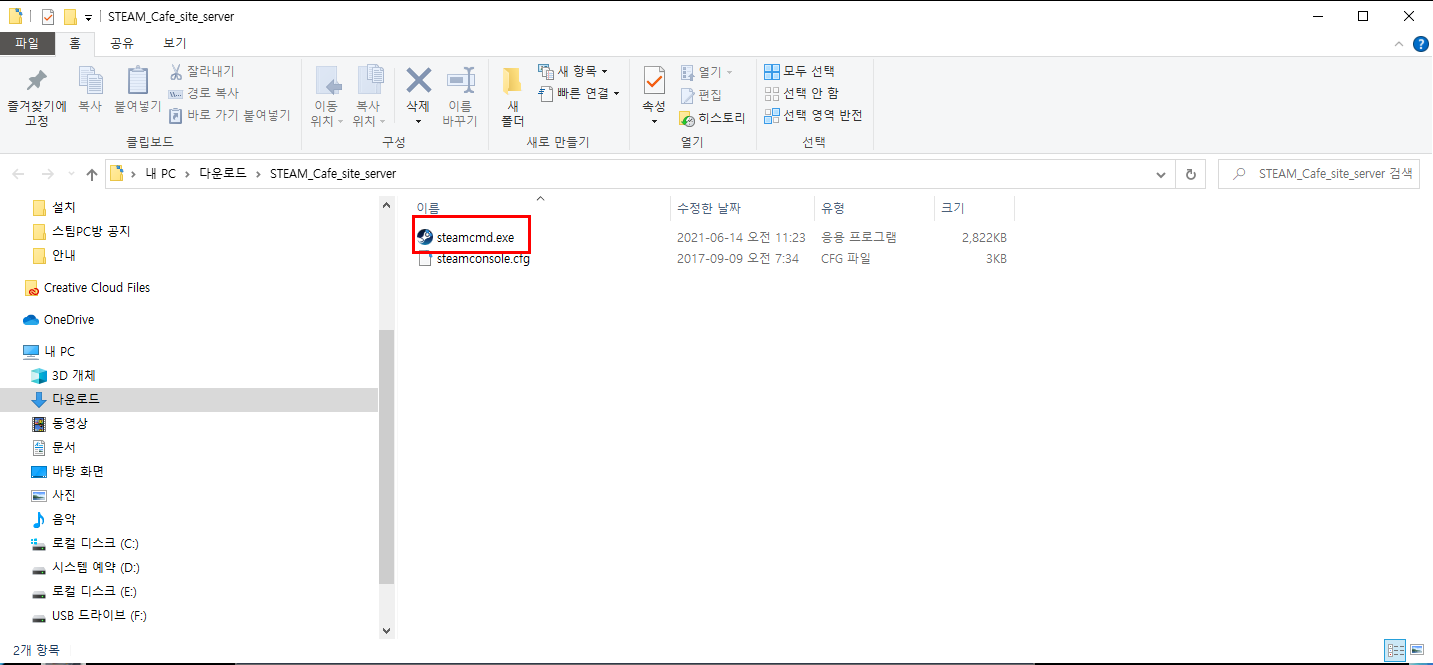Switch to details view icon in status bar
This screenshot has height=665, width=1433.
point(1395,650)
